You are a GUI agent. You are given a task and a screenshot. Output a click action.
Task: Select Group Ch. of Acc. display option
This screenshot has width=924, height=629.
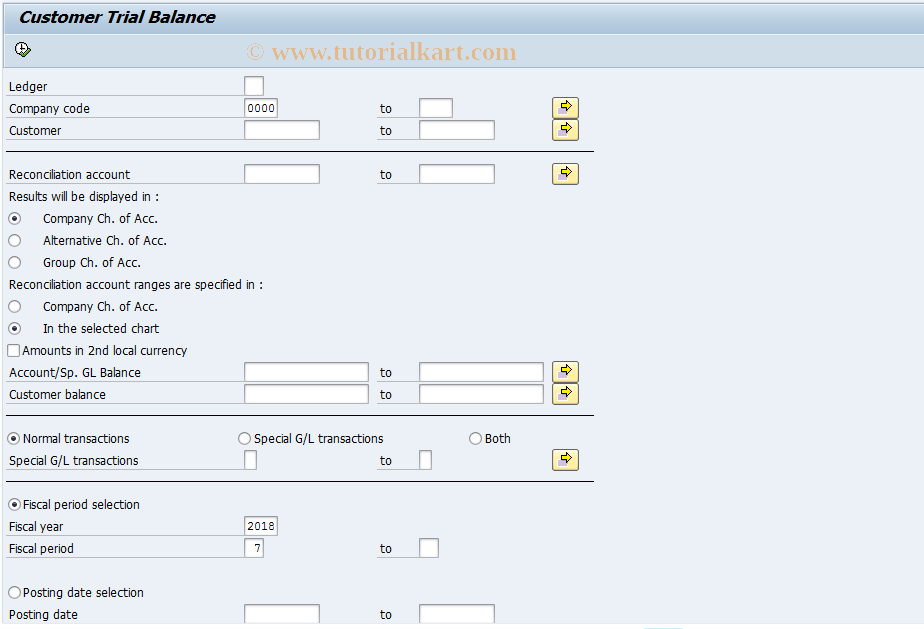point(14,262)
